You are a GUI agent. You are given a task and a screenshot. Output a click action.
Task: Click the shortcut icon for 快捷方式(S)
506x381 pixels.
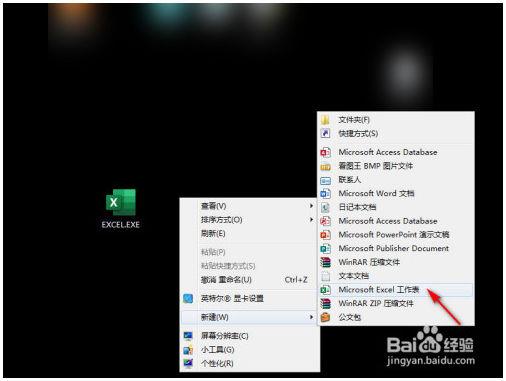[325, 133]
